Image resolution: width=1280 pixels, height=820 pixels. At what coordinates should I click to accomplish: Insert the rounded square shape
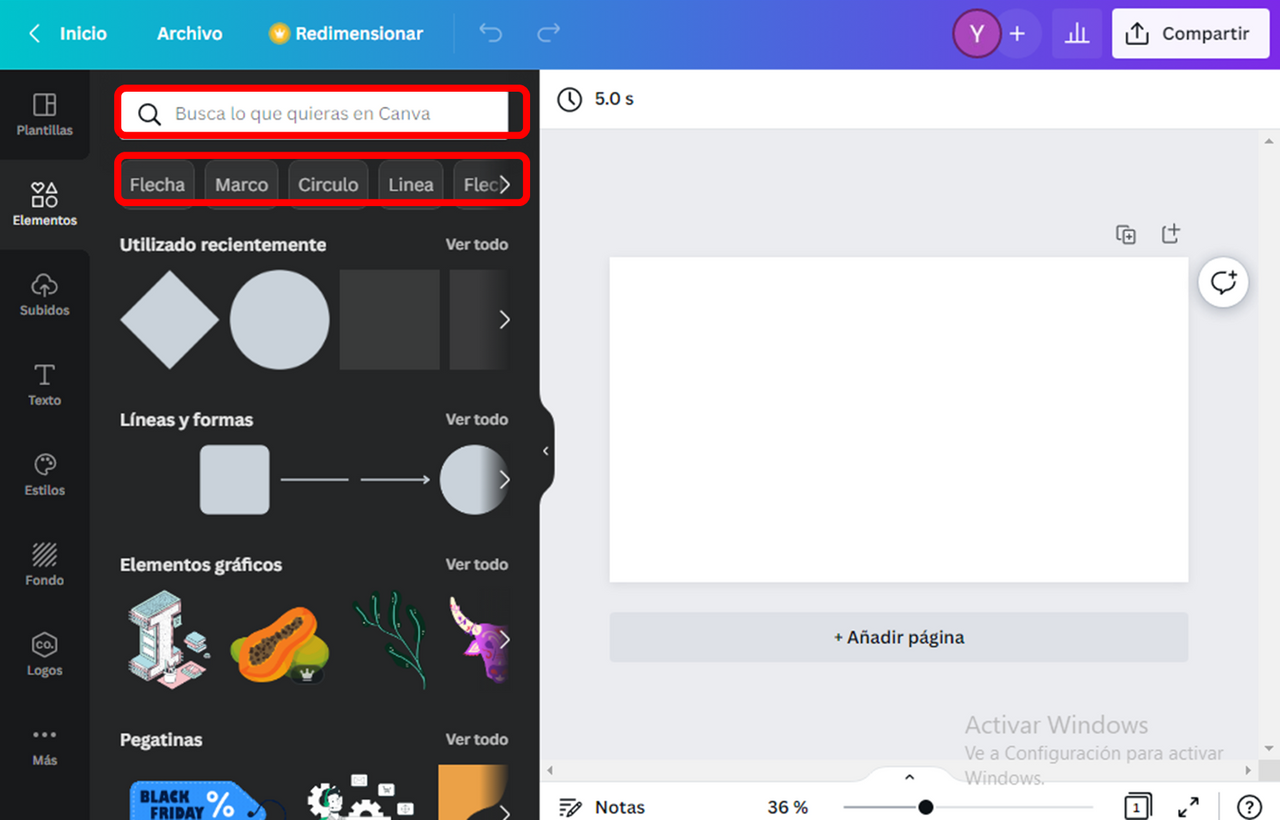pyautogui.click(x=235, y=480)
